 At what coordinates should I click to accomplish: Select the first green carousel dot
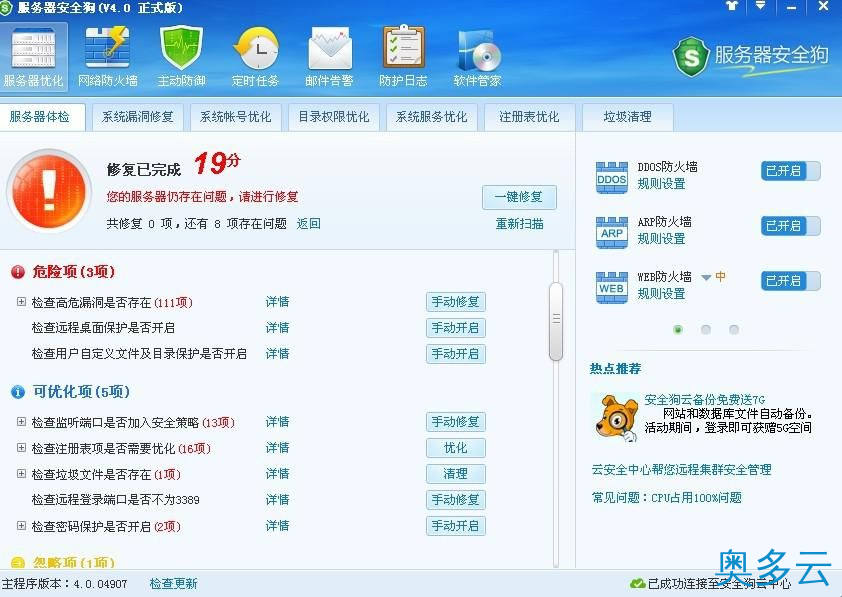(678, 330)
